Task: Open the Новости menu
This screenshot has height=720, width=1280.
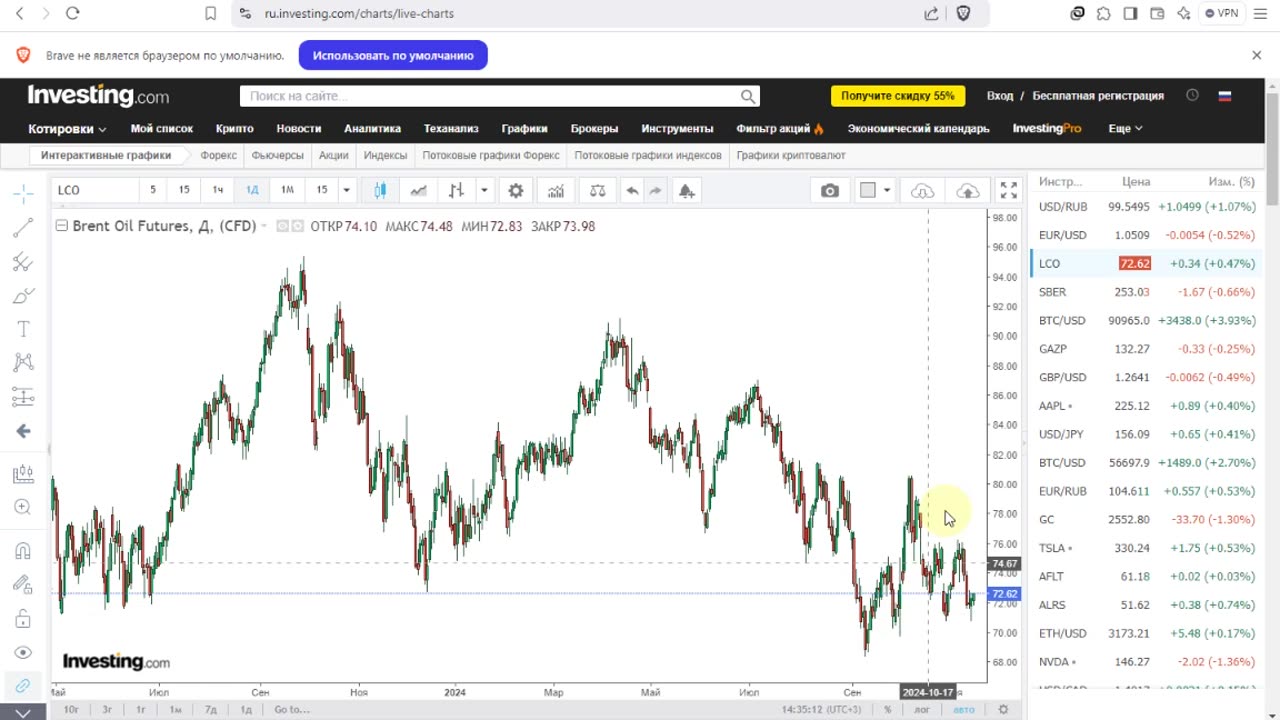Action: (x=299, y=128)
